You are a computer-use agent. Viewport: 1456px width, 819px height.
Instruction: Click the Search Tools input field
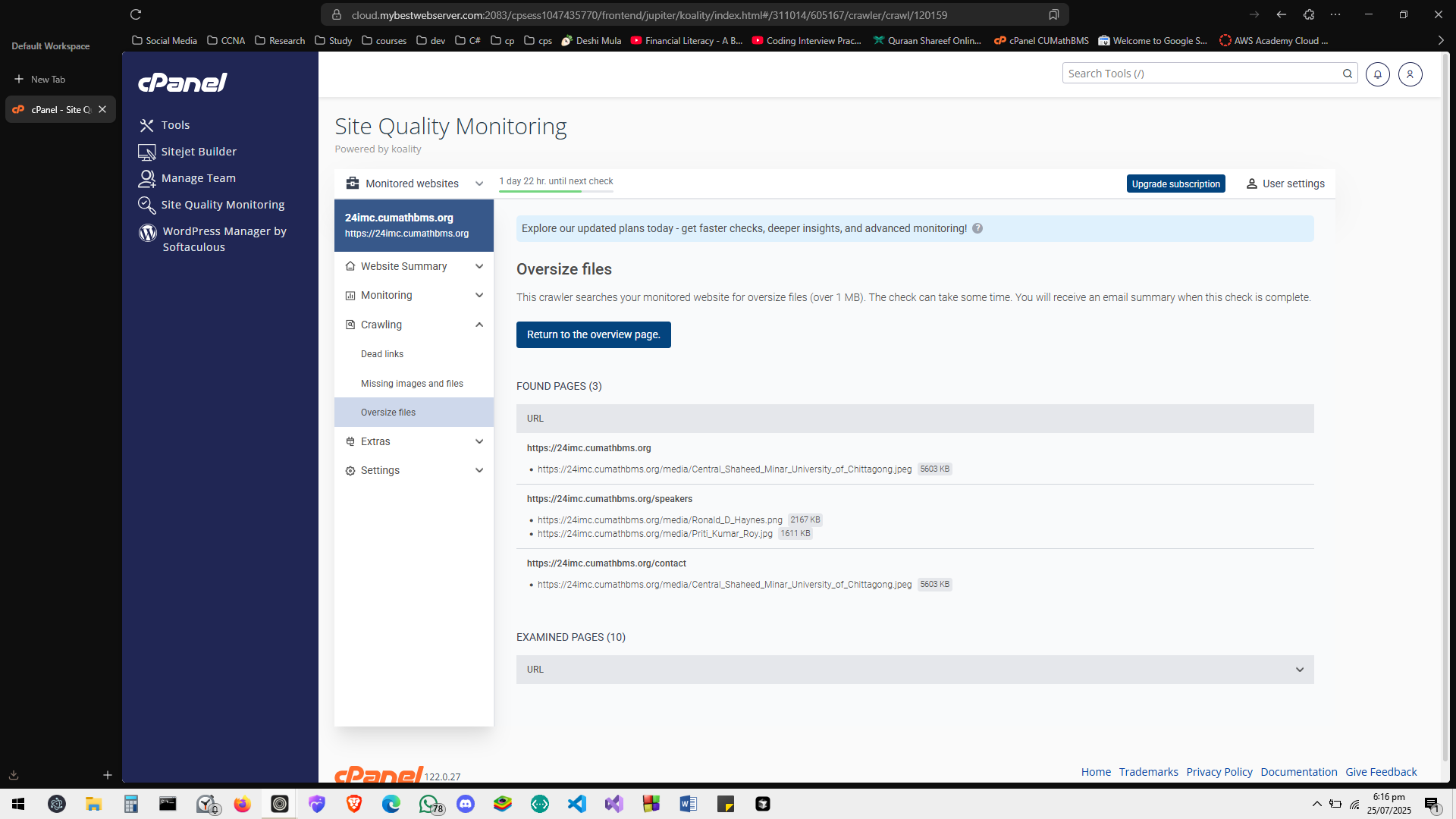pyautogui.click(x=1200, y=74)
